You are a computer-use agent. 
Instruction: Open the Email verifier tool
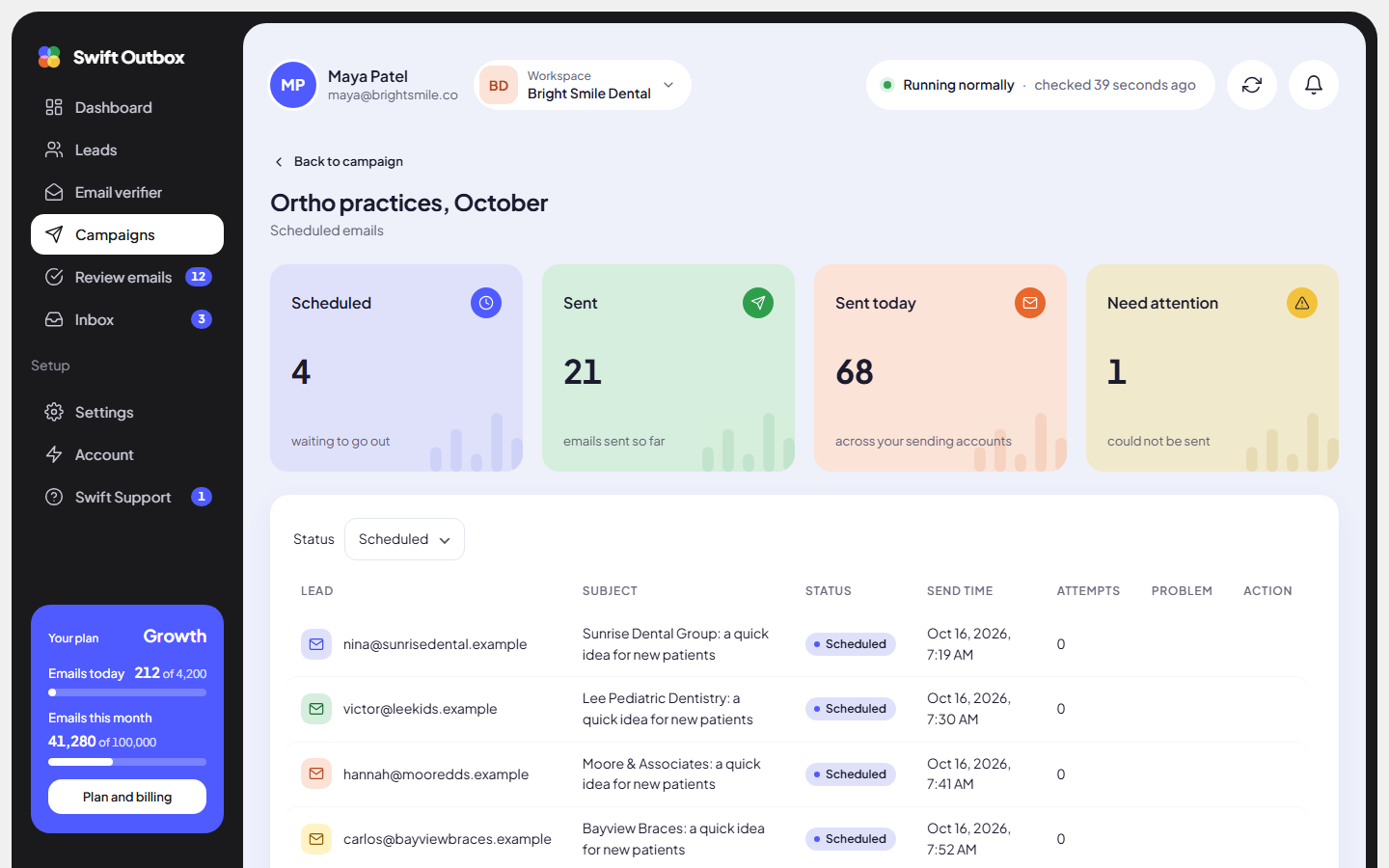pos(127,192)
